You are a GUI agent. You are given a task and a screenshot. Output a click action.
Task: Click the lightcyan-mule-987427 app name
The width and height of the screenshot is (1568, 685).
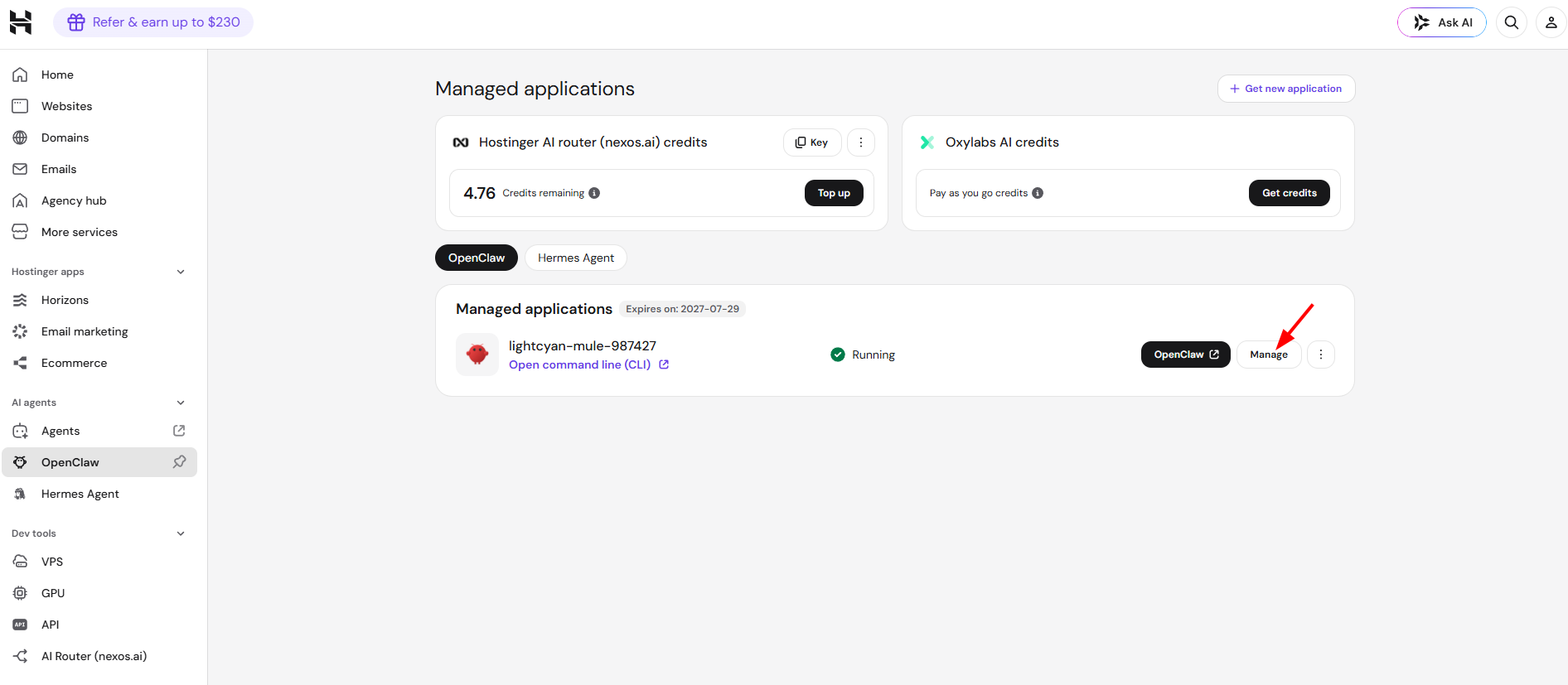click(x=583, y=345)
